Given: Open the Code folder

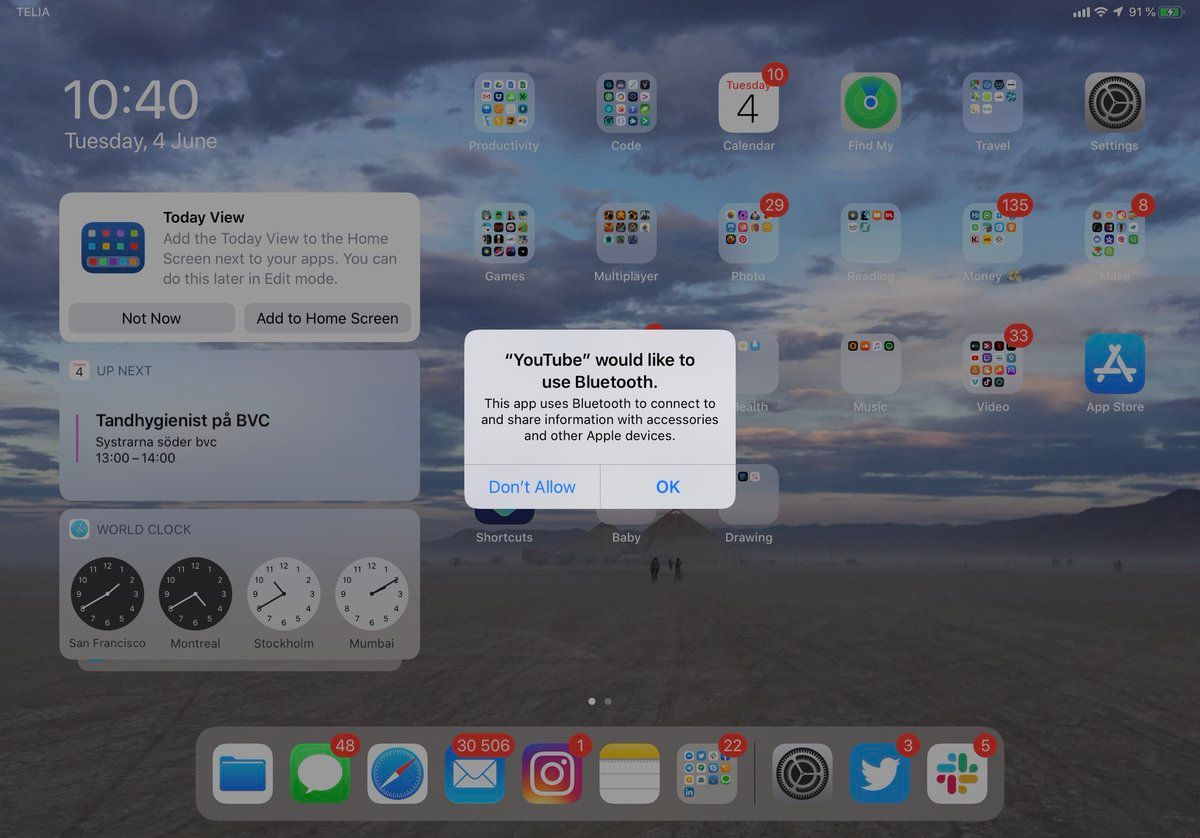Looking at the screenshot, I should (x=626, y=103).
